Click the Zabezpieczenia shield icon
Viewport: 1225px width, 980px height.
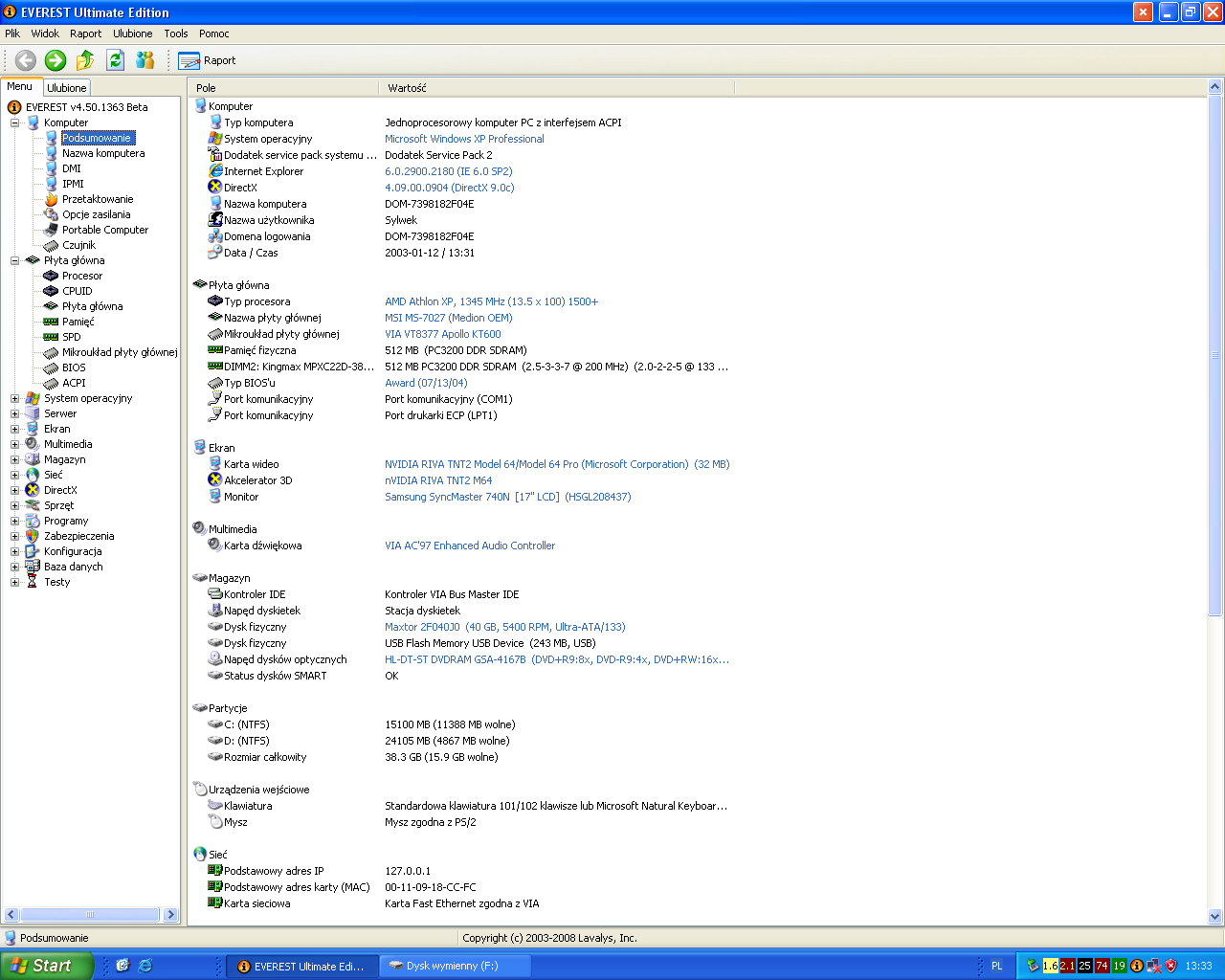tap(33, 536)
